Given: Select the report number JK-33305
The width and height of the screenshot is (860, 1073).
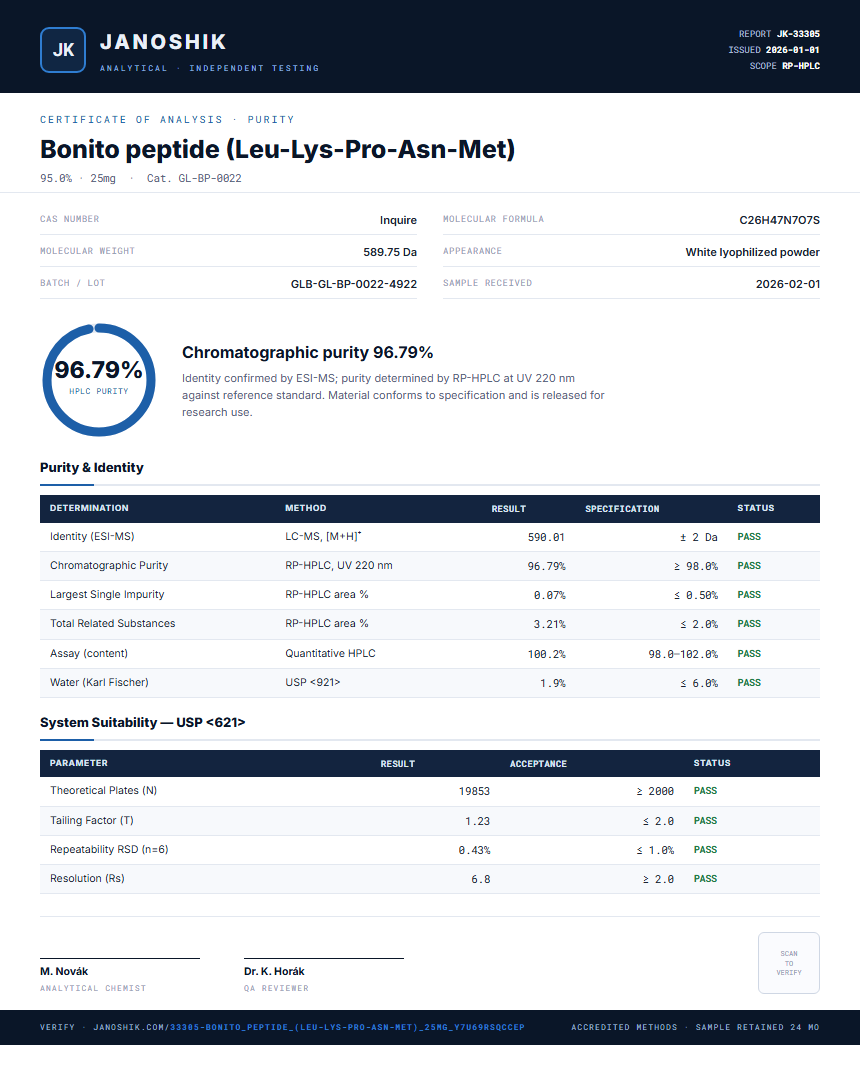Looking at the screenshot, I should pyautogui.click(x=798, y=34).
